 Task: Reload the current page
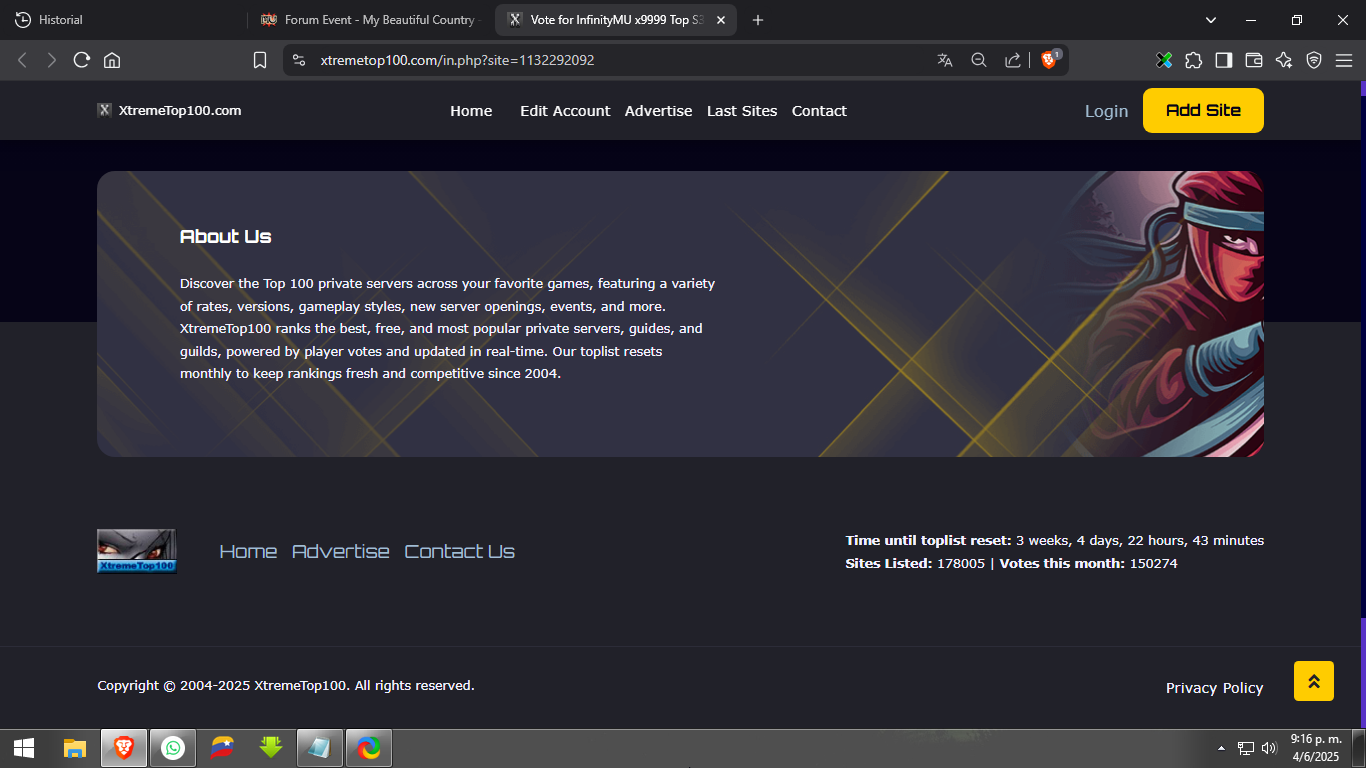pos(82,60)
